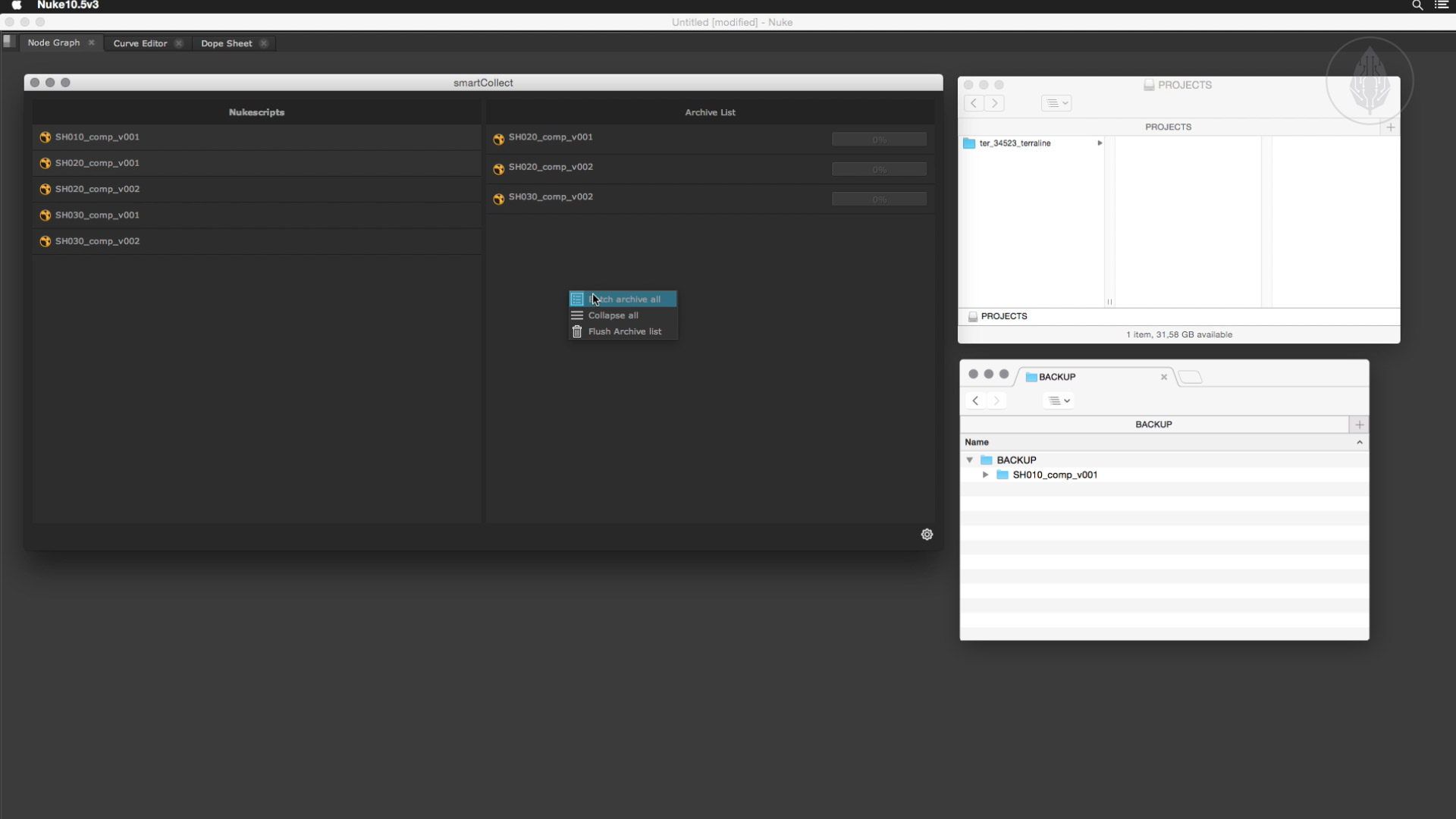Open Nuke10.5v3 application menu

point(67,5)
